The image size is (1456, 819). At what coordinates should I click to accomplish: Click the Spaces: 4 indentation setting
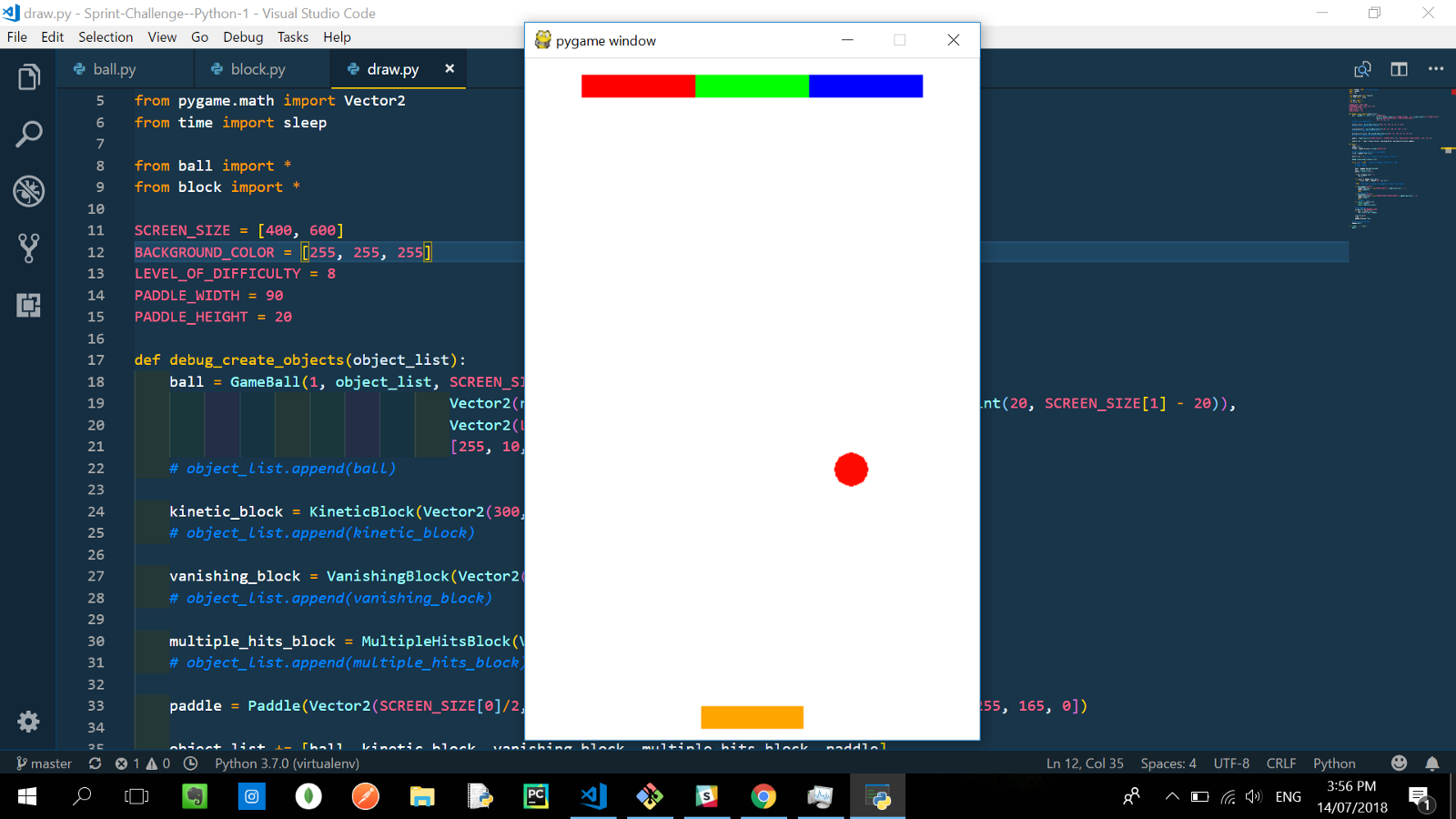coord(1168,763)
